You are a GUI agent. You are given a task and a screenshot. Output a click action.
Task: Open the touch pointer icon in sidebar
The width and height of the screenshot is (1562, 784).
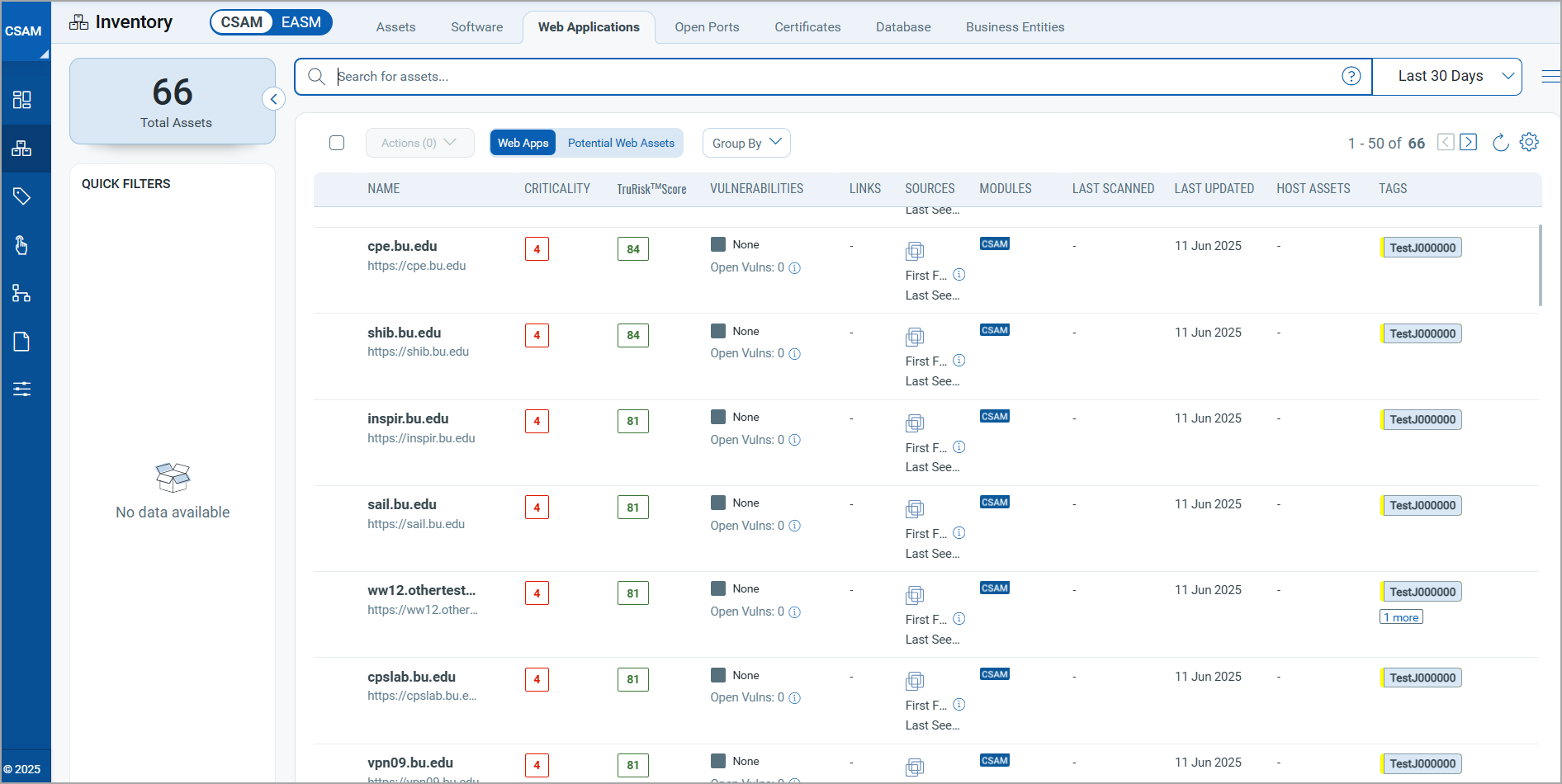pos(22,245)
